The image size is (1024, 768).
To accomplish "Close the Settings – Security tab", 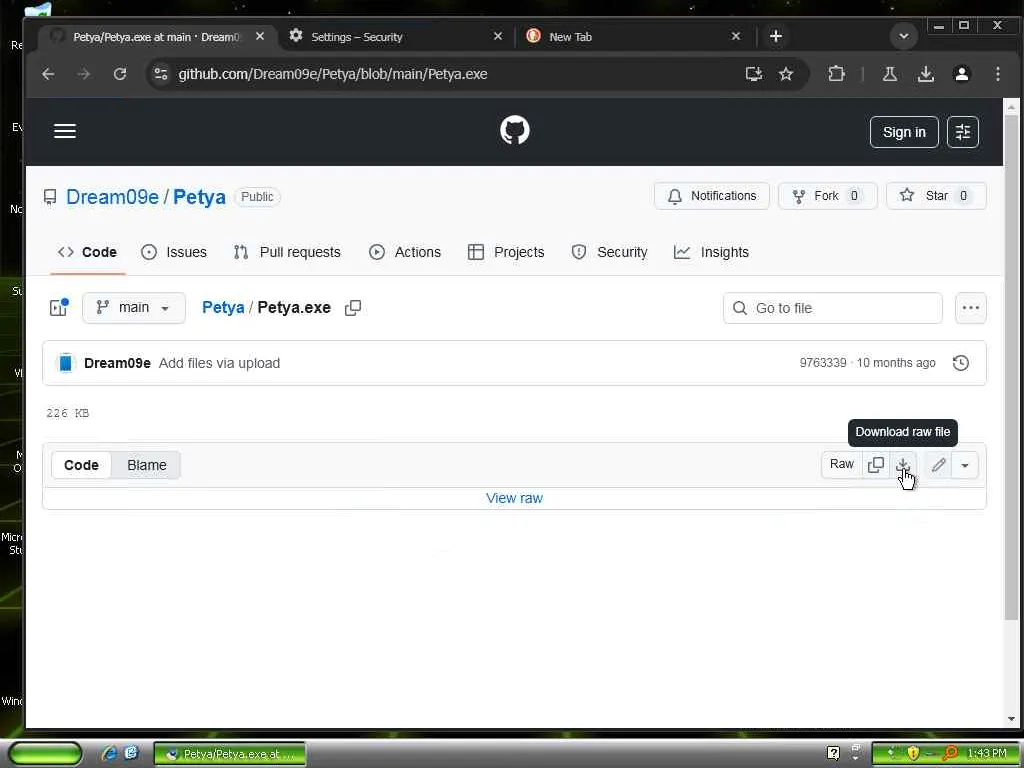I will (x=498, y=37).
